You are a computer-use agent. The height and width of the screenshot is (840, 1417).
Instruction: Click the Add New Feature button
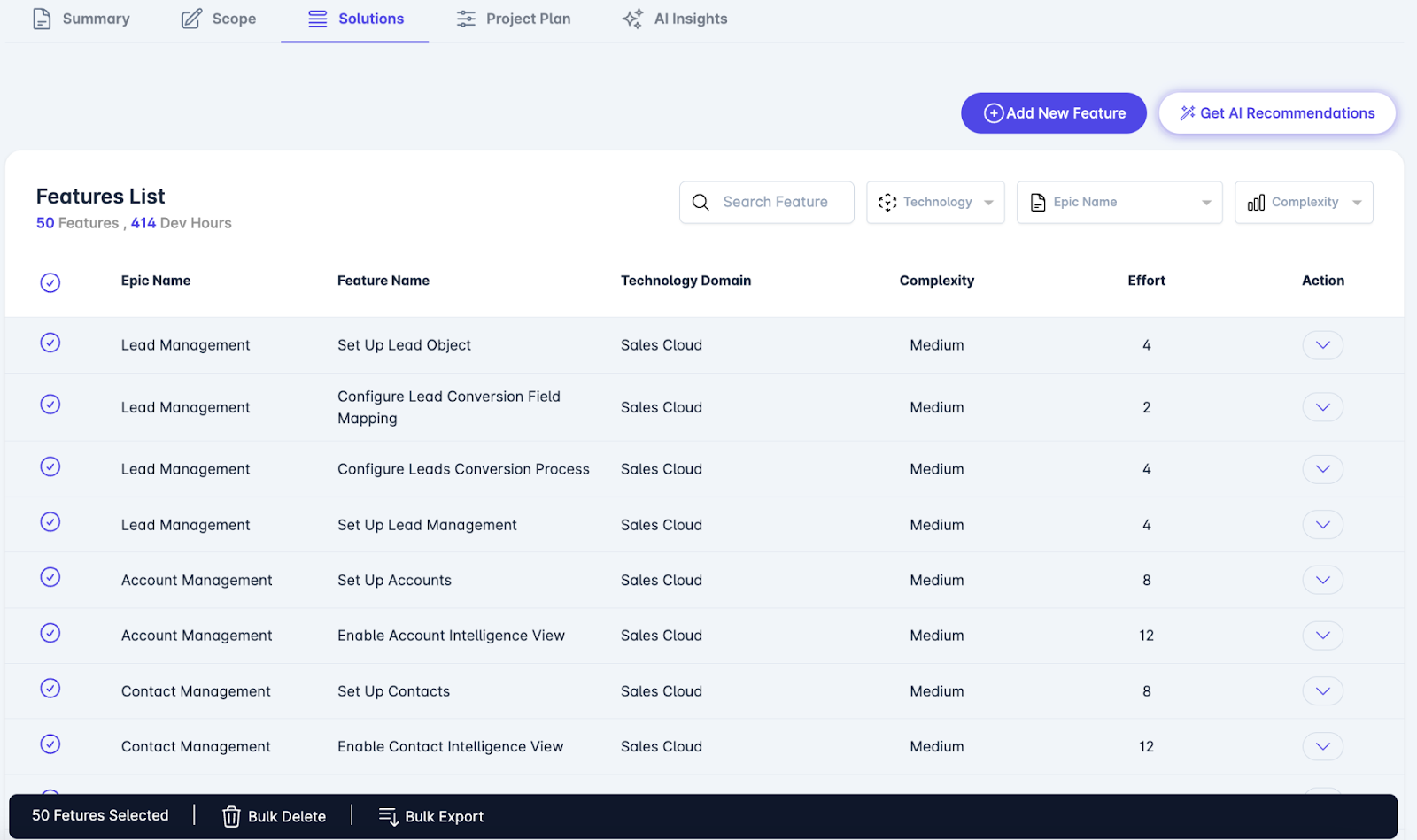(1054, 113)
